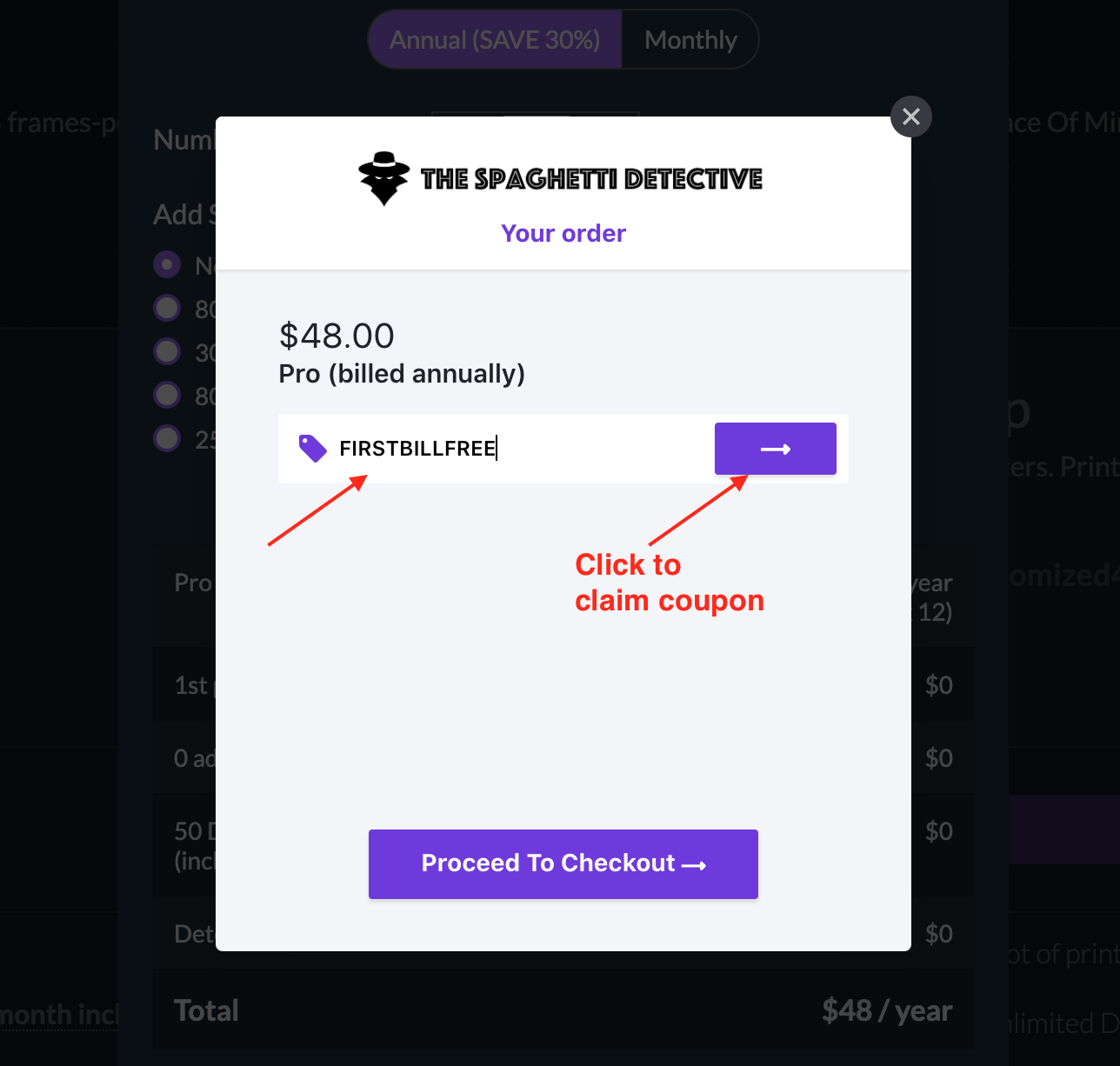Click the Total row label
This screenshot has height=1066, width=1120.
206,1010
